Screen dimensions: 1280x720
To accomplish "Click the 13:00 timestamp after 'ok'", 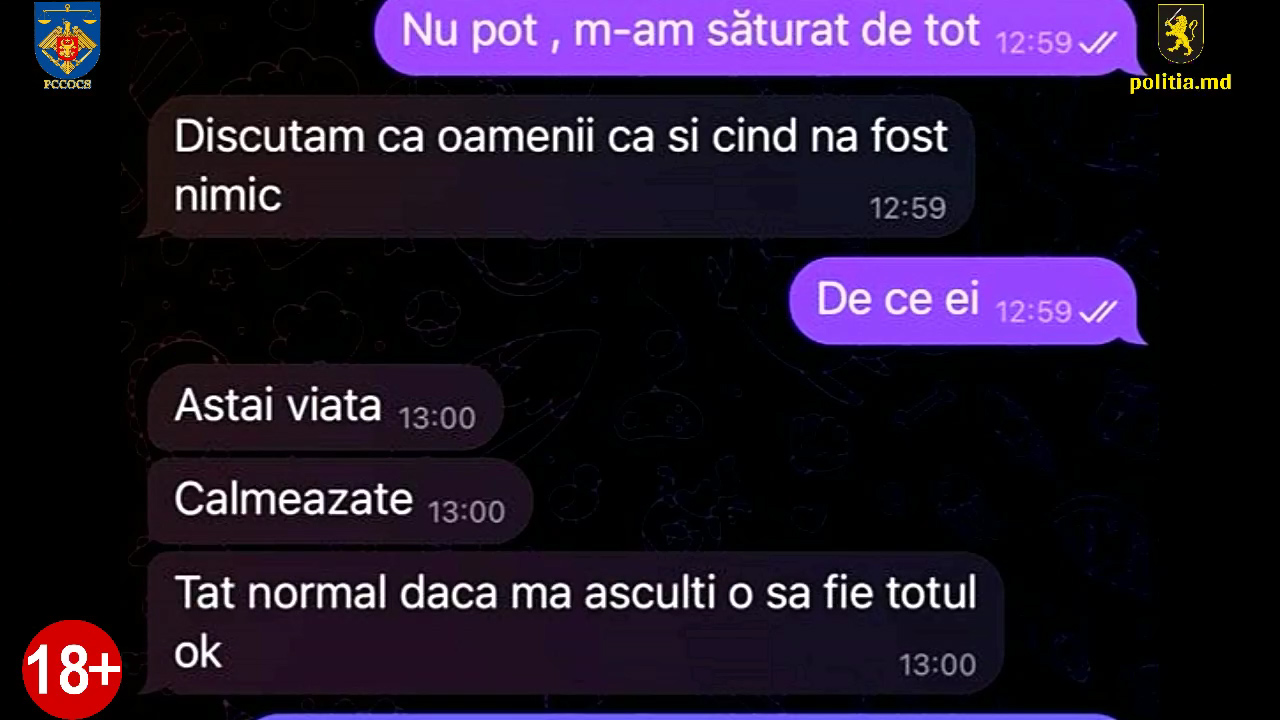I will pos(937,664).
